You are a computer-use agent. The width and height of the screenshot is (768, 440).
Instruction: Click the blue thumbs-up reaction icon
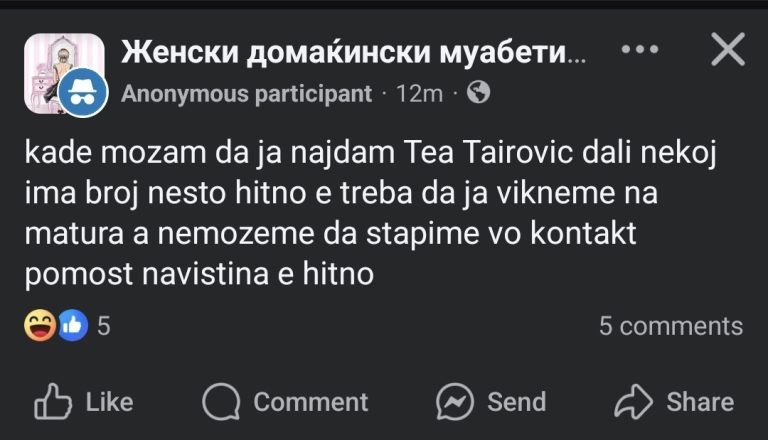tap(73, 325)
